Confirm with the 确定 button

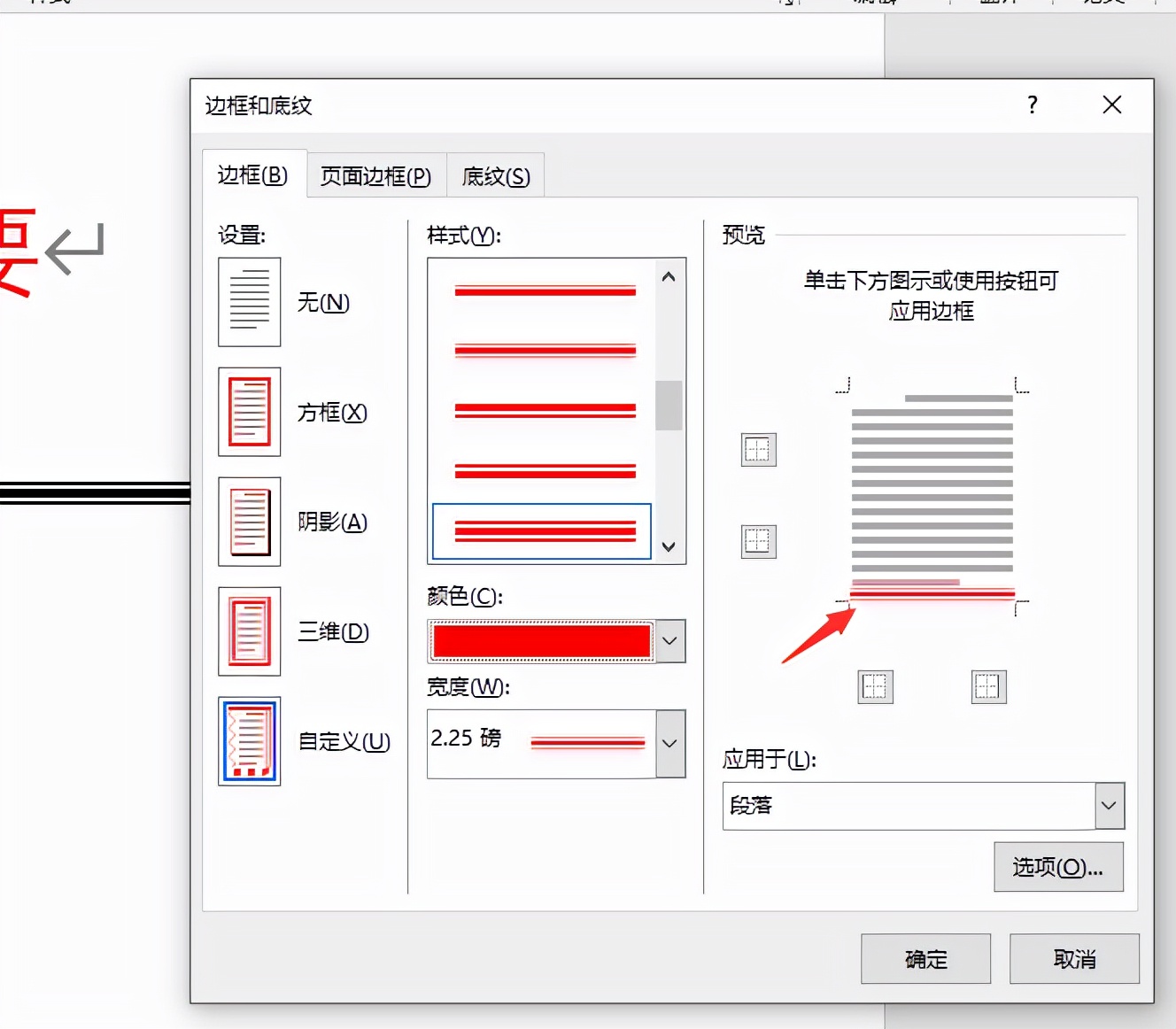[925, 959]
